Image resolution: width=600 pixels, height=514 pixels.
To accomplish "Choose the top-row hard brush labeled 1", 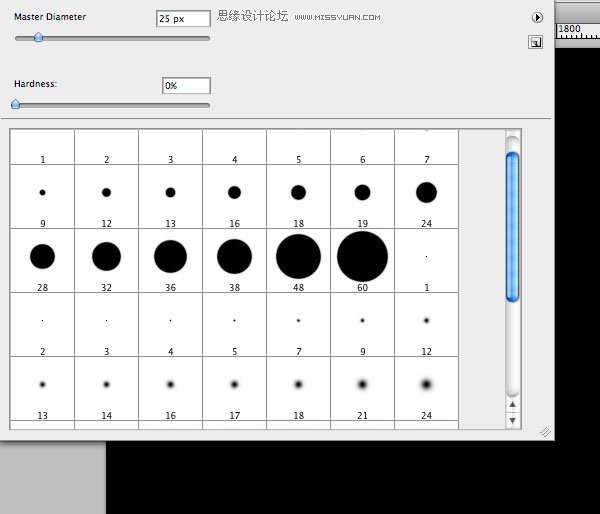I will point(42,147).
